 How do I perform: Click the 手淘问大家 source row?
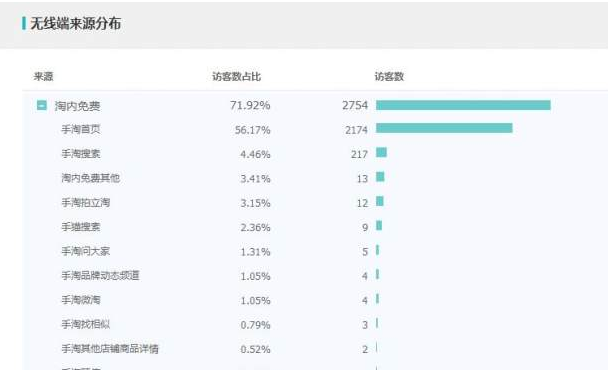coord(86,251)
